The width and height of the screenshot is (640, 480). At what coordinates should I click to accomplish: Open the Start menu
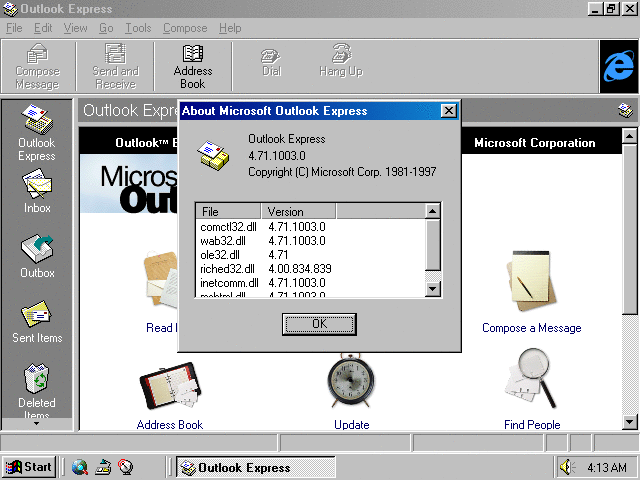(29, 467)
